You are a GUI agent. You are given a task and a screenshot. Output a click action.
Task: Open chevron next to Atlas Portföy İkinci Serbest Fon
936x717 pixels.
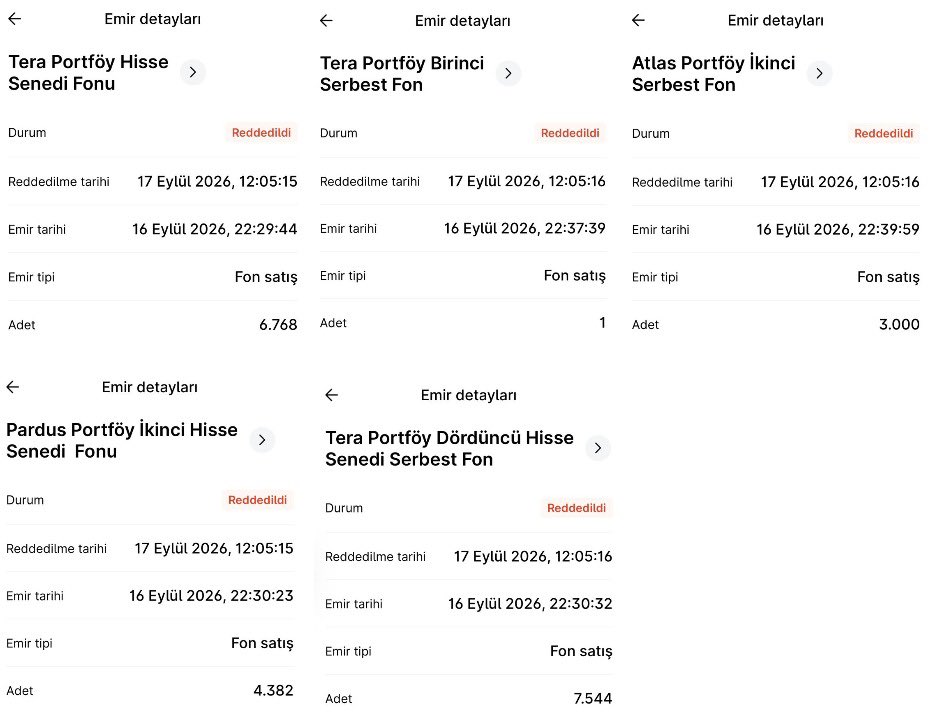(x=820, y=73)
